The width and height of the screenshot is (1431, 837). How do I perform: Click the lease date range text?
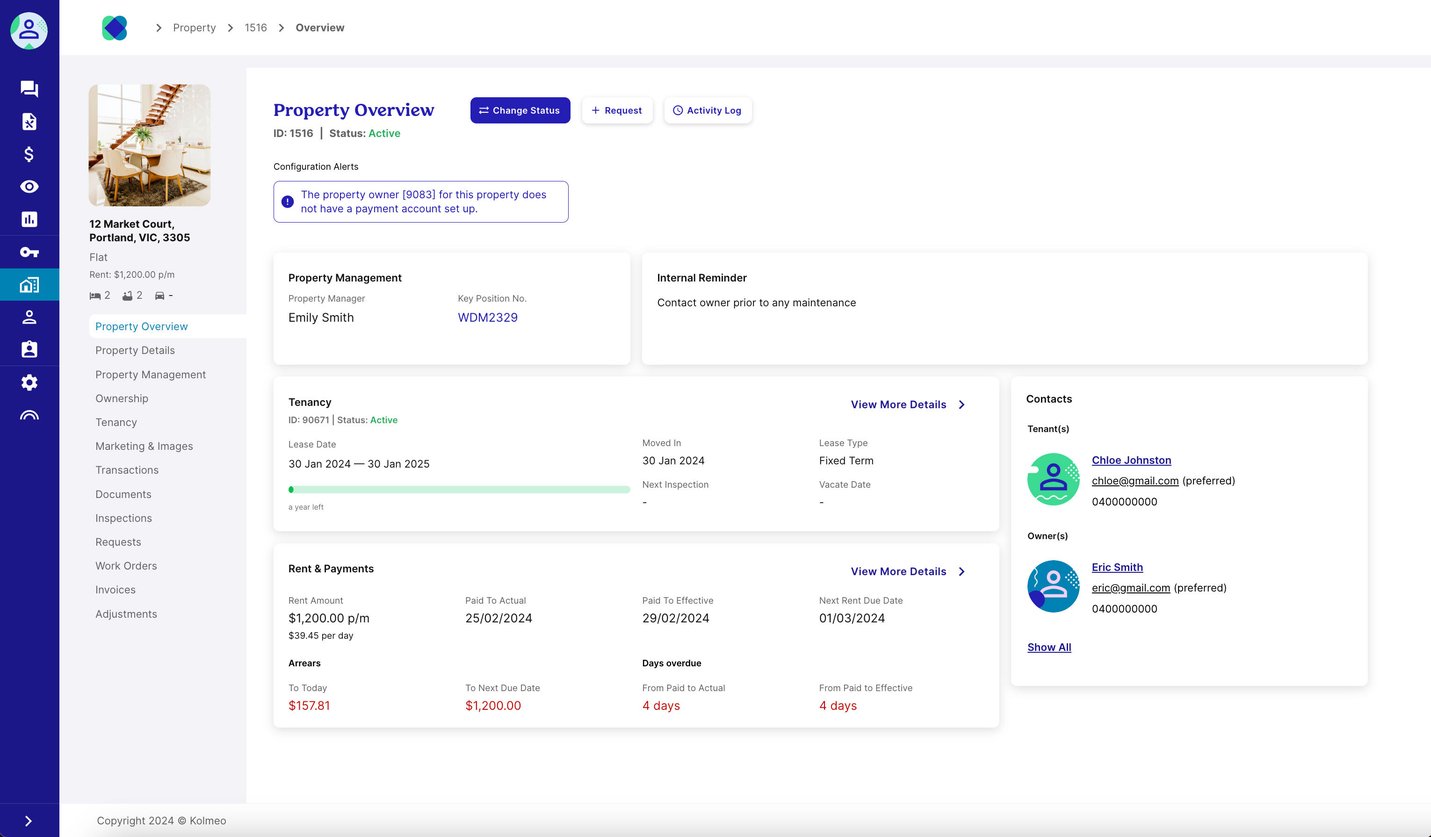pyautogui.click(x=359, y=464)
